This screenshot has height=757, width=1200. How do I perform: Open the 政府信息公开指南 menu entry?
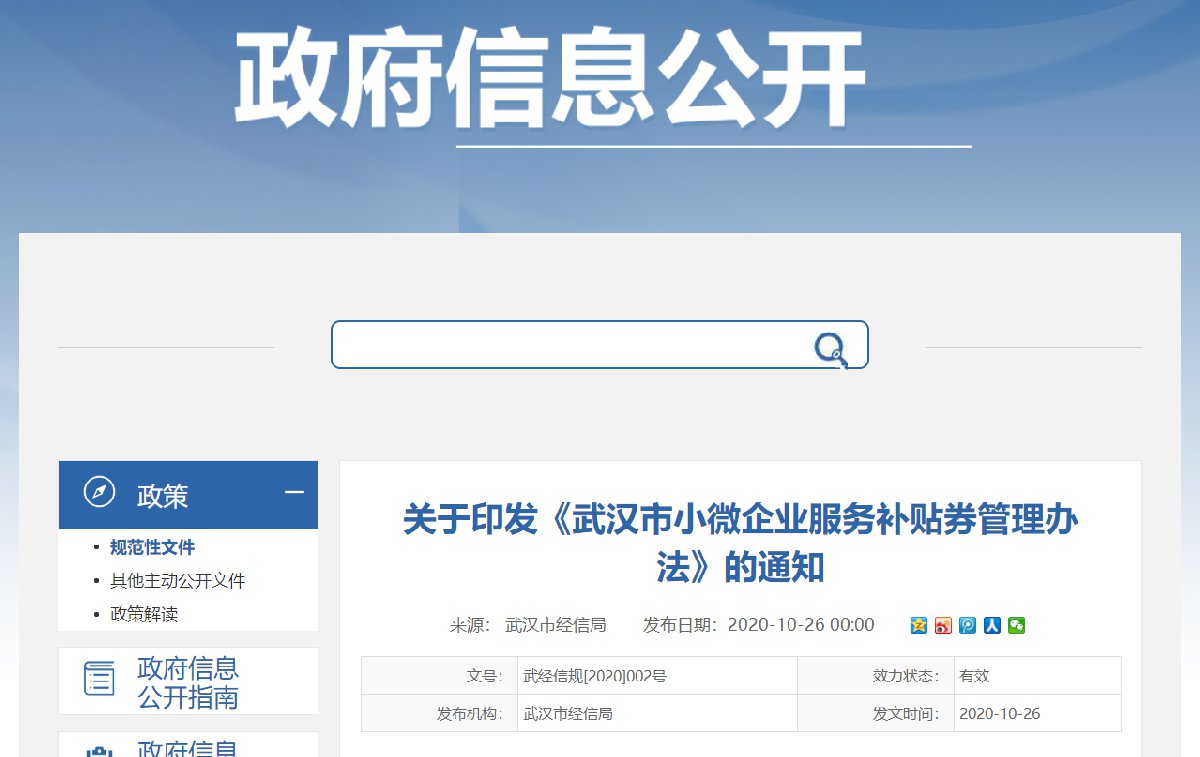pos(188,682)
